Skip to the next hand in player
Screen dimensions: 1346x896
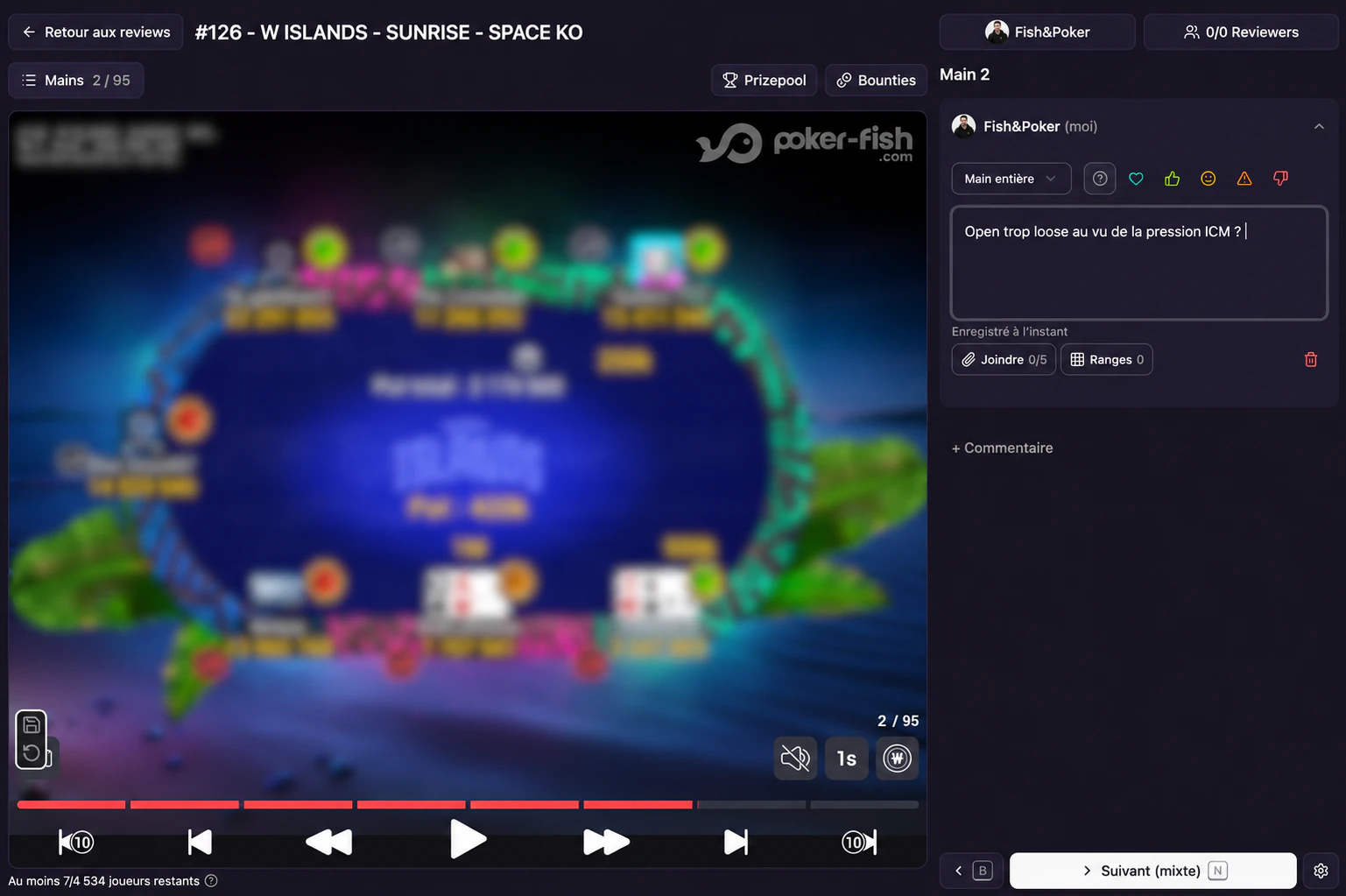coord(736,842)
